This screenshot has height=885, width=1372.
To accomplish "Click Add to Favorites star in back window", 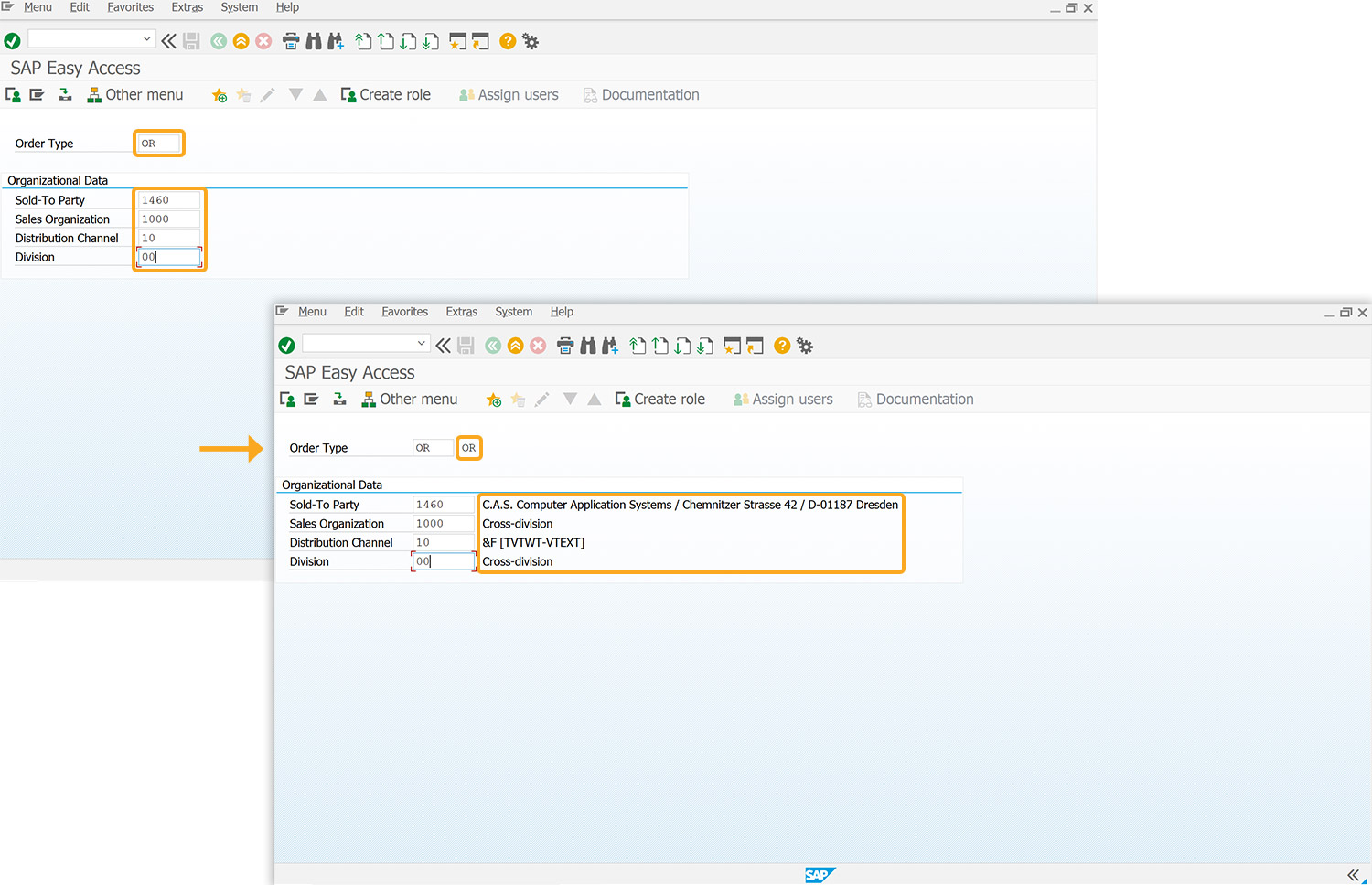I will [x=220, y=95].
